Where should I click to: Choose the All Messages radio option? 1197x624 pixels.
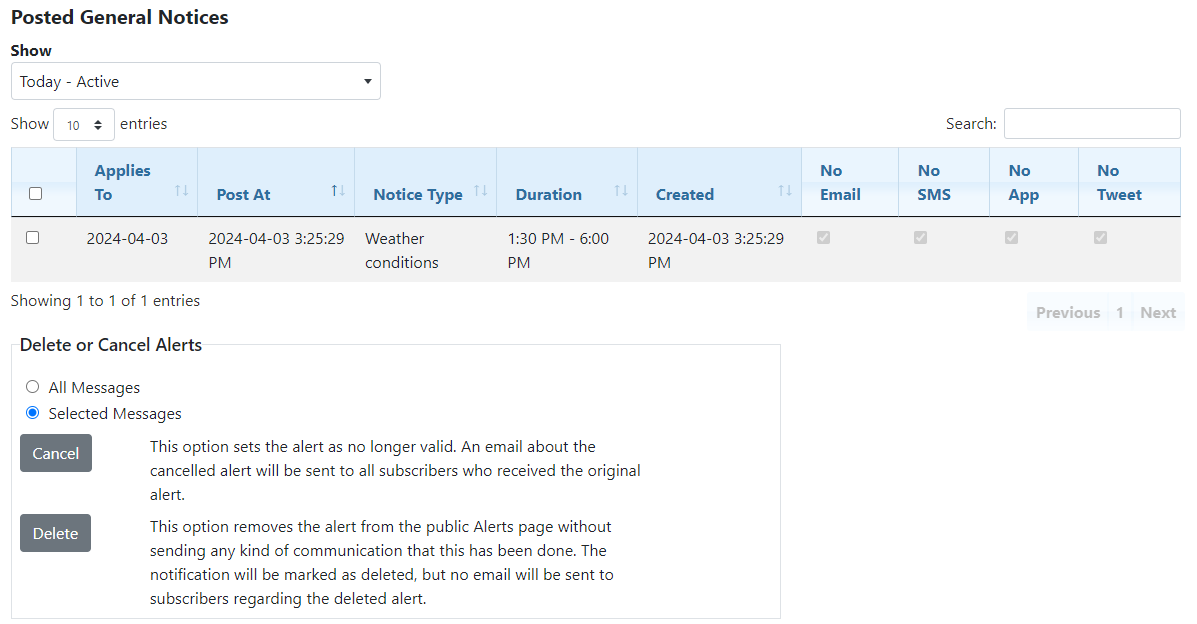[x=33, y=387]
